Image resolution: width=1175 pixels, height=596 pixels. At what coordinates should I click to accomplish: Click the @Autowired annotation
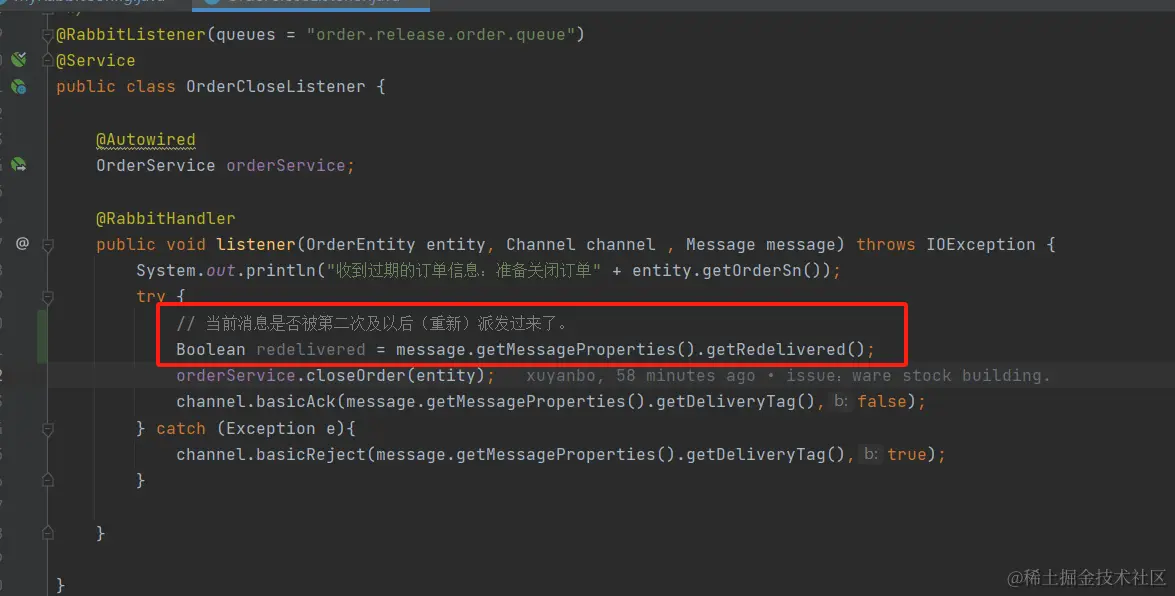(145, 139)
